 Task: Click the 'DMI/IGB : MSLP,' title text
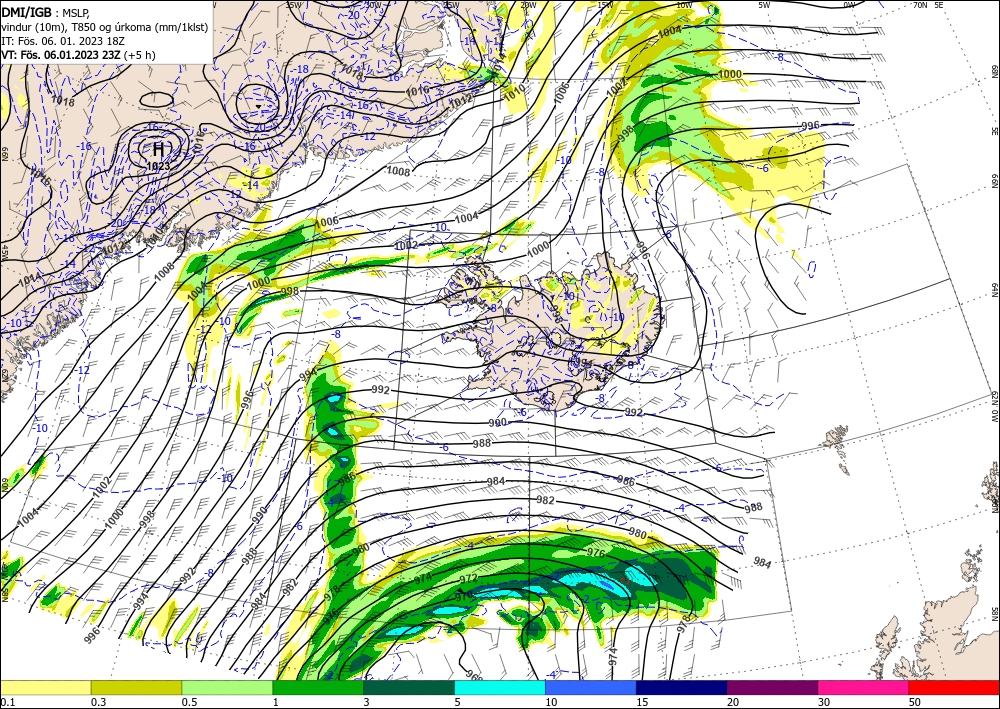coord(47,11)
